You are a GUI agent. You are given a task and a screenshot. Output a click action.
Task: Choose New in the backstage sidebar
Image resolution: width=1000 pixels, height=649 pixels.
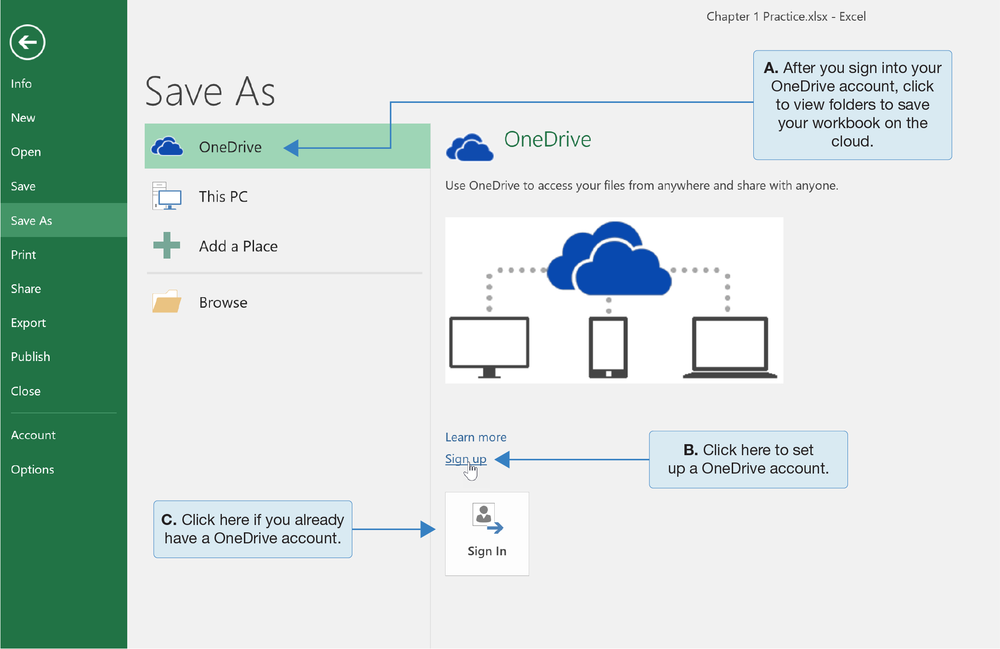pyautogui.click(x=23, y=118)
